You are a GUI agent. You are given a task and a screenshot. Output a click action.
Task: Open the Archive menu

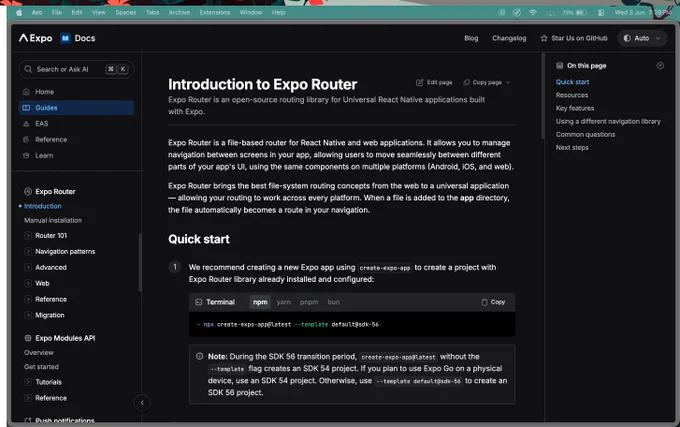179,13
